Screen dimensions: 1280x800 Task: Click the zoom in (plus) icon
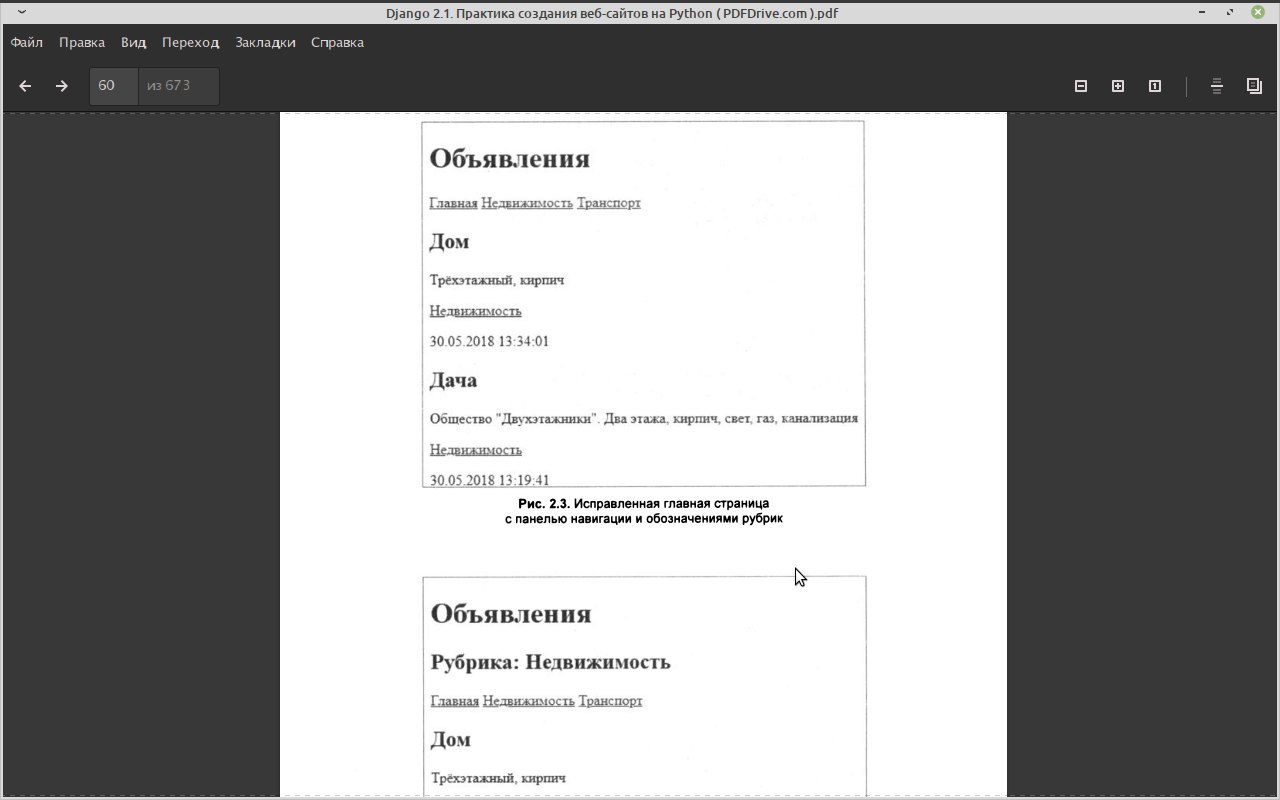(x=1118, y=86)
